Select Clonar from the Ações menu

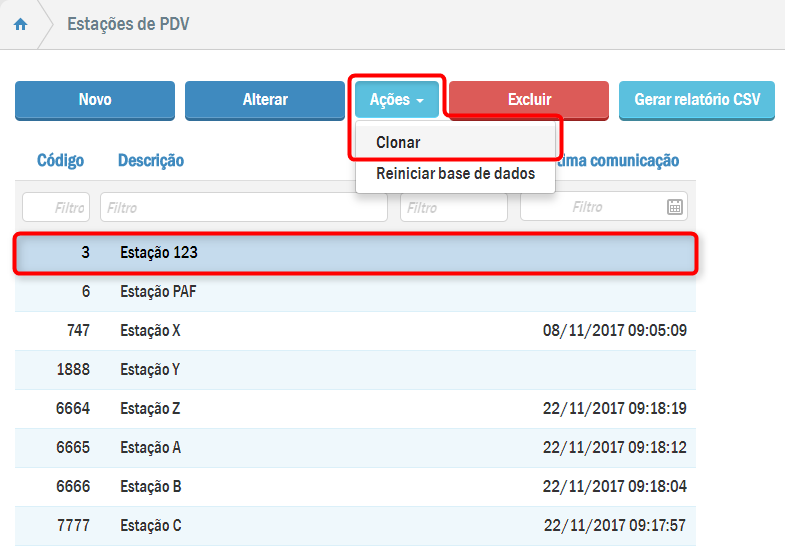[x=398, y=143]
